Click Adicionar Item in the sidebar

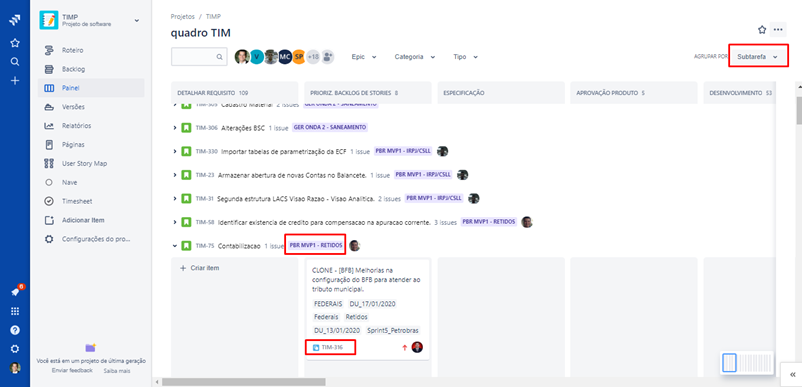click(x=91, y=220)
